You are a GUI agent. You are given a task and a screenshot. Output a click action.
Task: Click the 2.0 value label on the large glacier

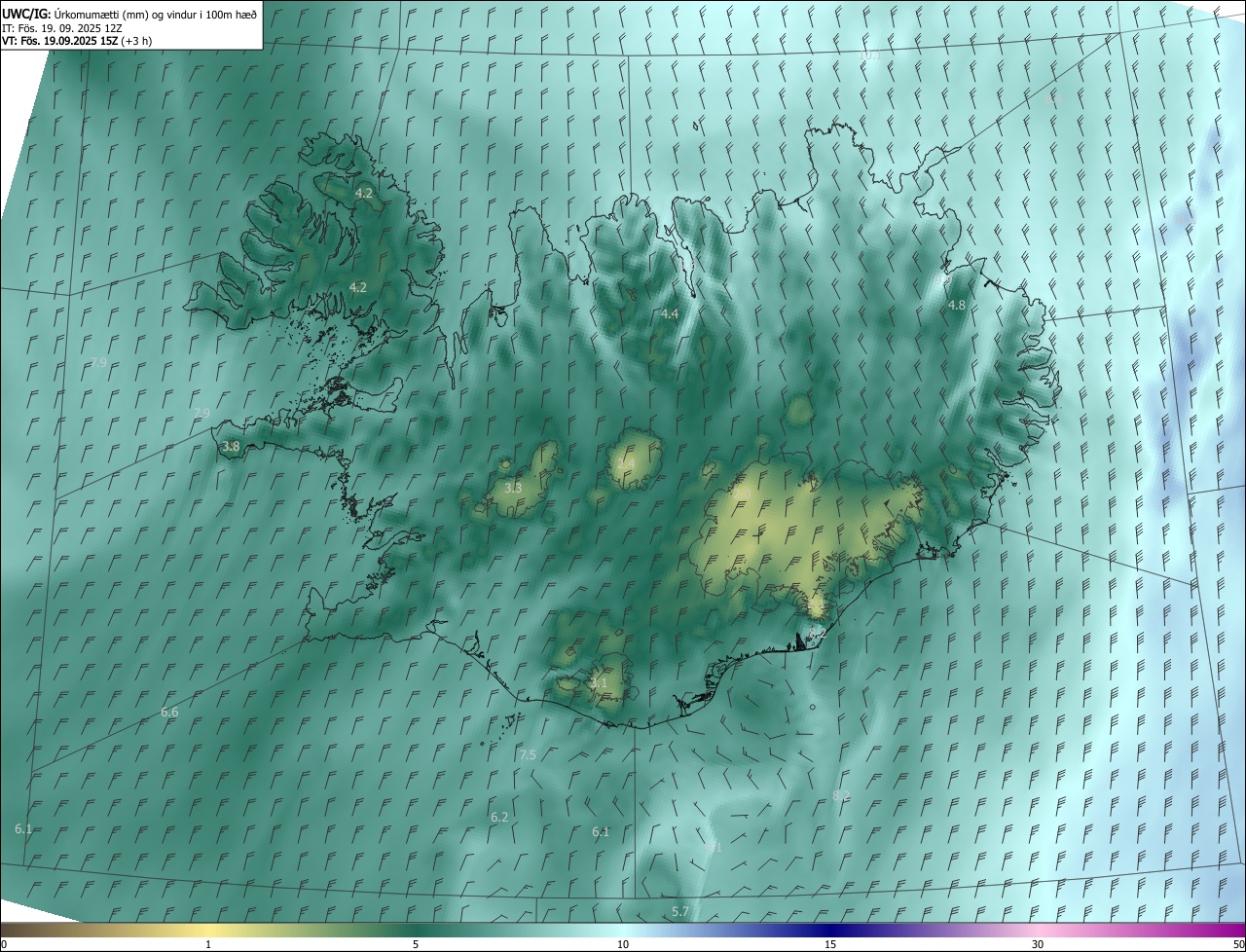[742, 494]
